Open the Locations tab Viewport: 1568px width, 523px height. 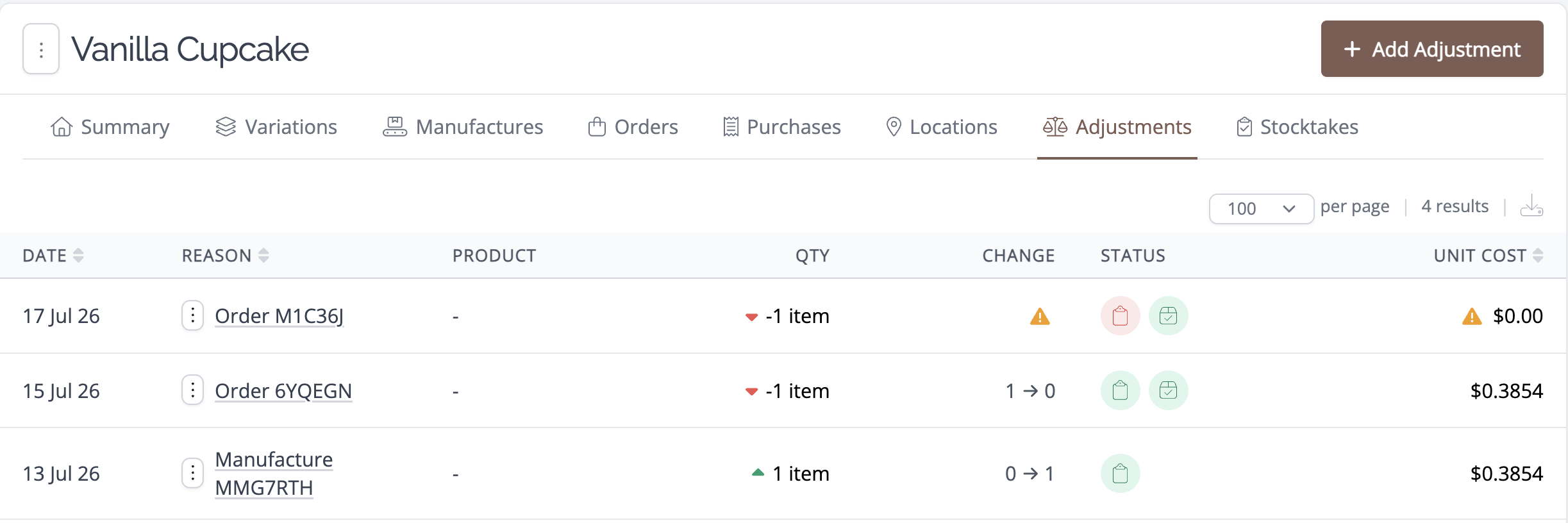941,127
